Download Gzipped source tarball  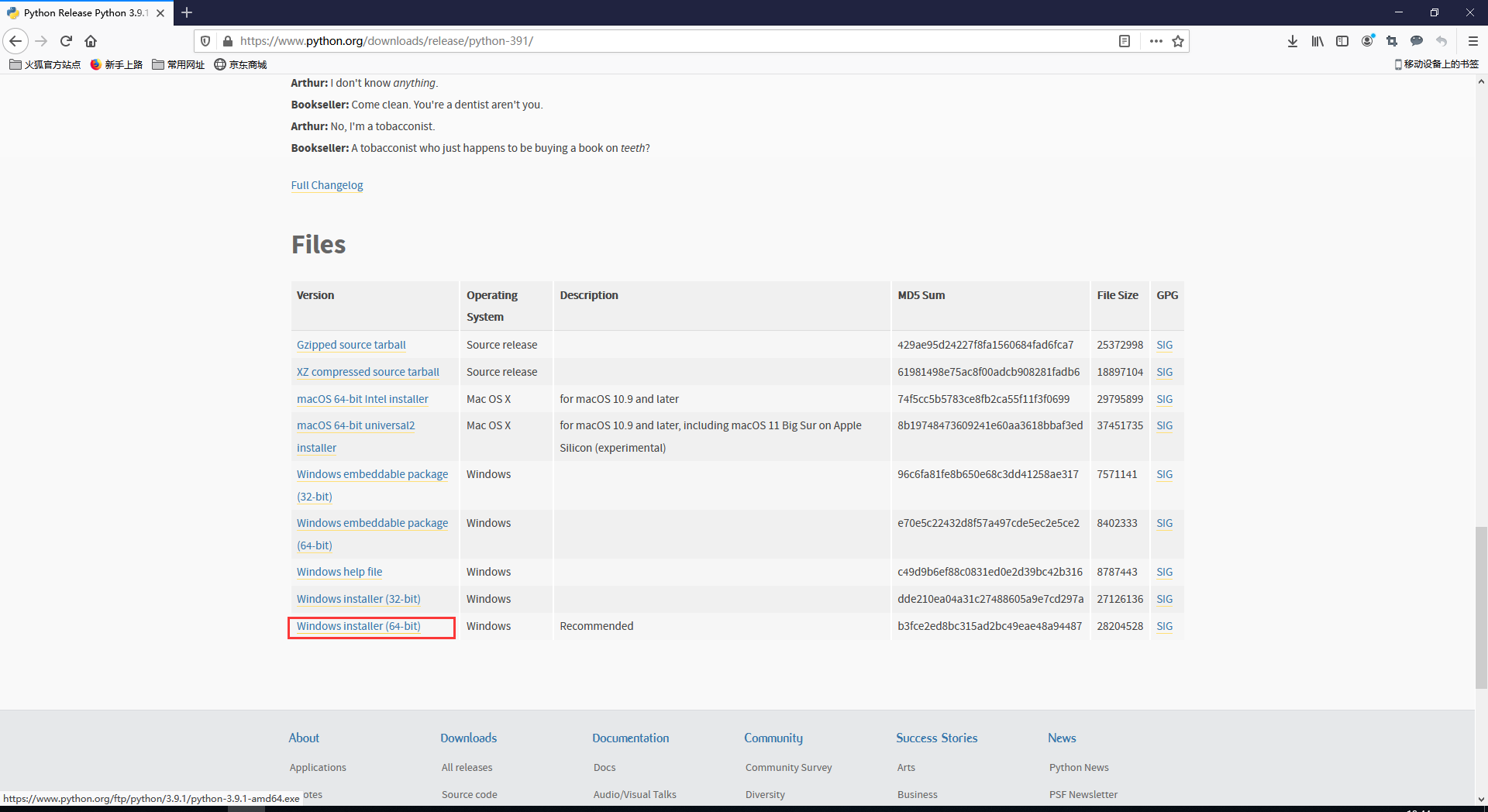(351, 345)
